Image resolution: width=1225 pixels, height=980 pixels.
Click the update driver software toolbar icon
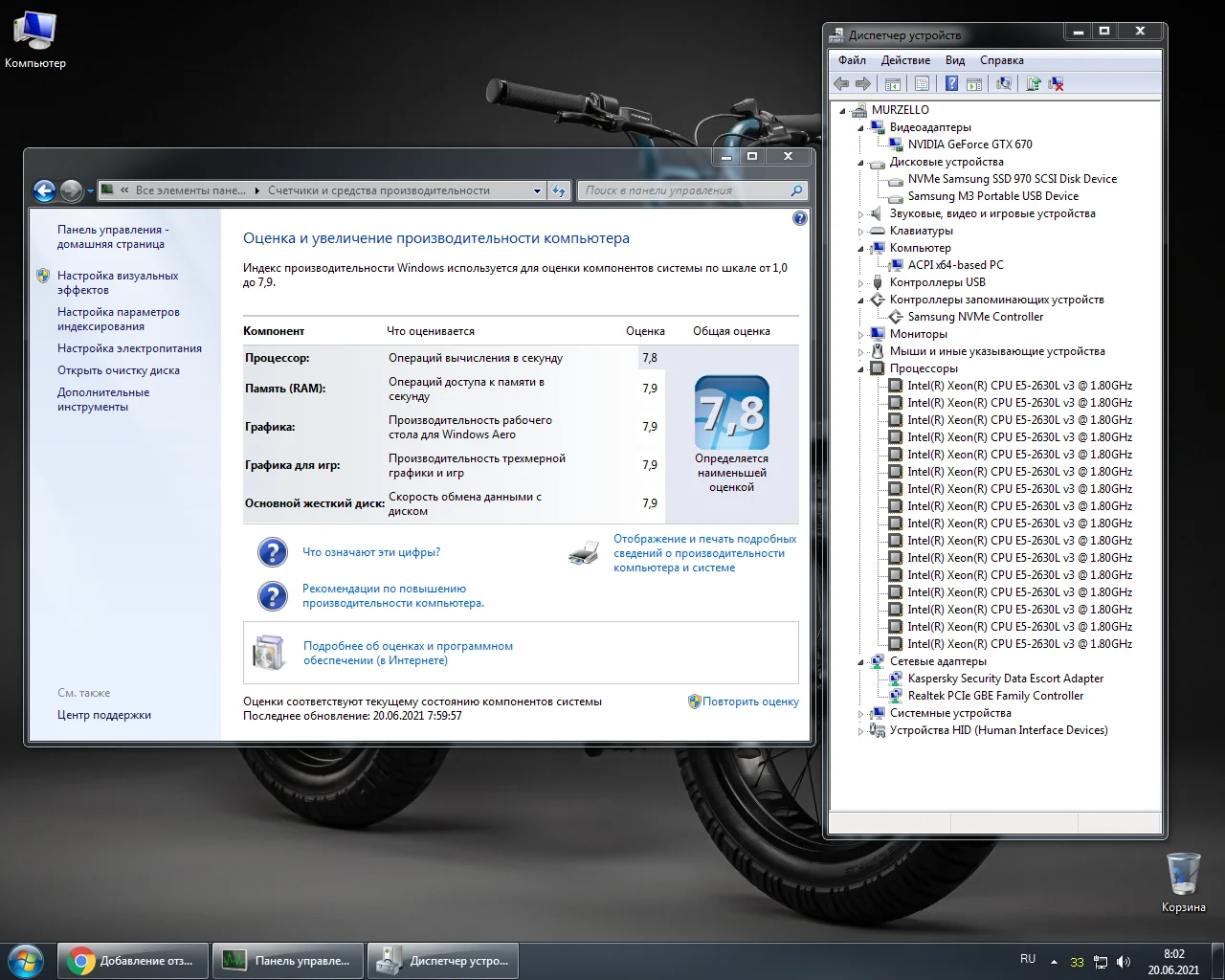tap(1034, 84)
